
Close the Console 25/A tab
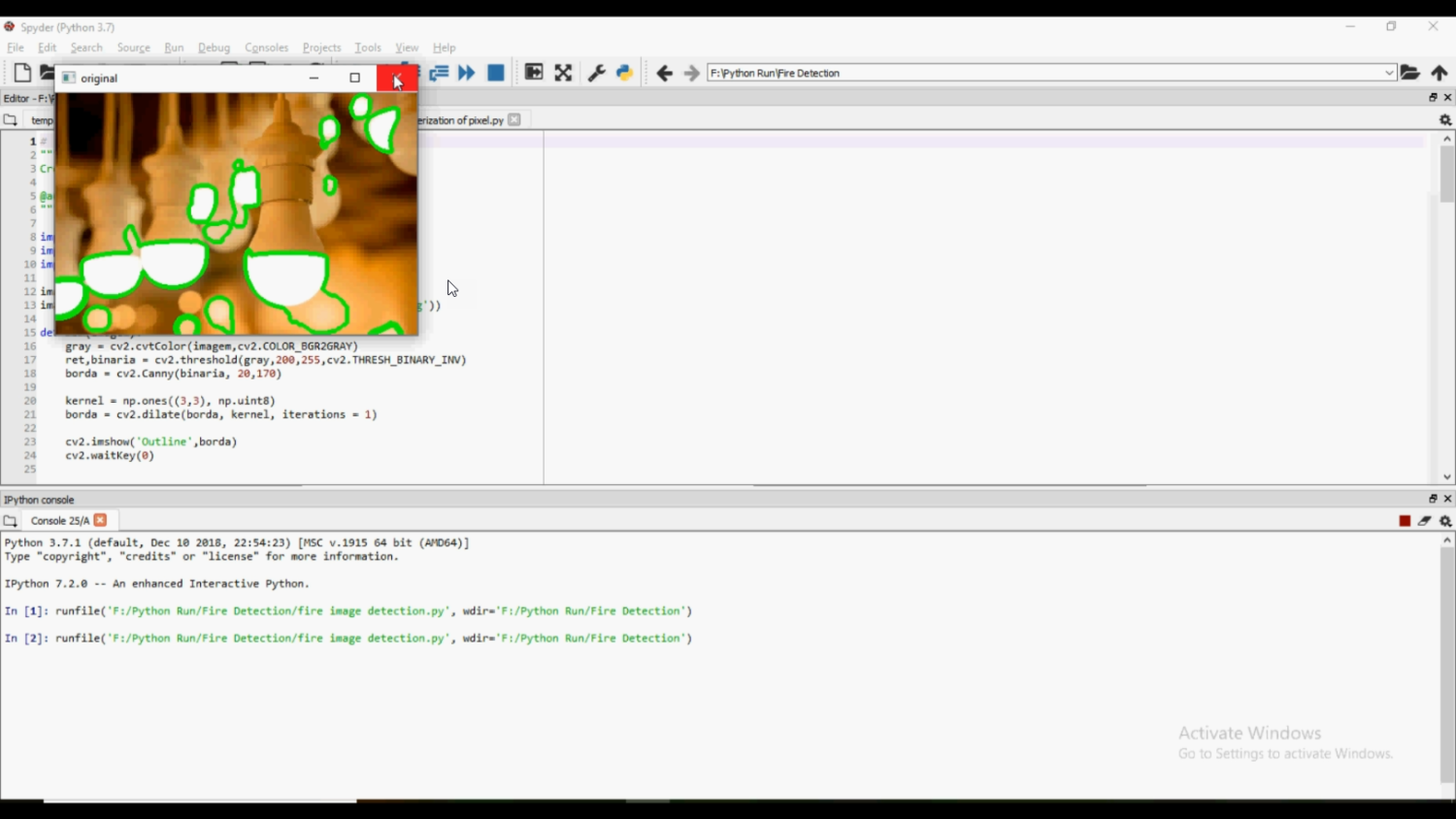tap(101, 520)
